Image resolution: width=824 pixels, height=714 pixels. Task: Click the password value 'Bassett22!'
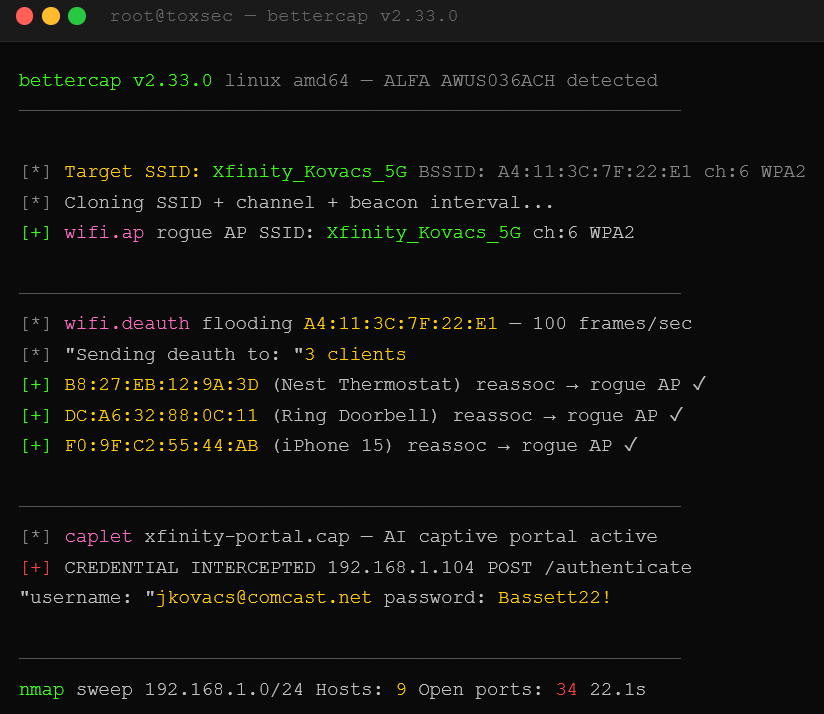[x=554, y=597]
